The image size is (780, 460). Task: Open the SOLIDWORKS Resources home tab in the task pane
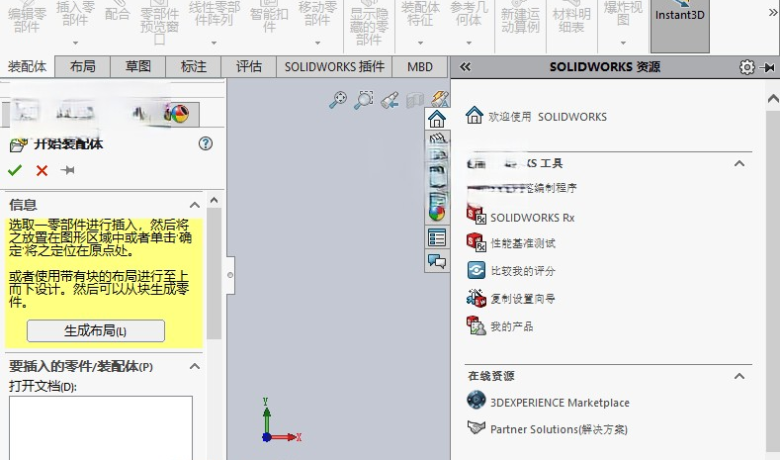pos(437,119)
